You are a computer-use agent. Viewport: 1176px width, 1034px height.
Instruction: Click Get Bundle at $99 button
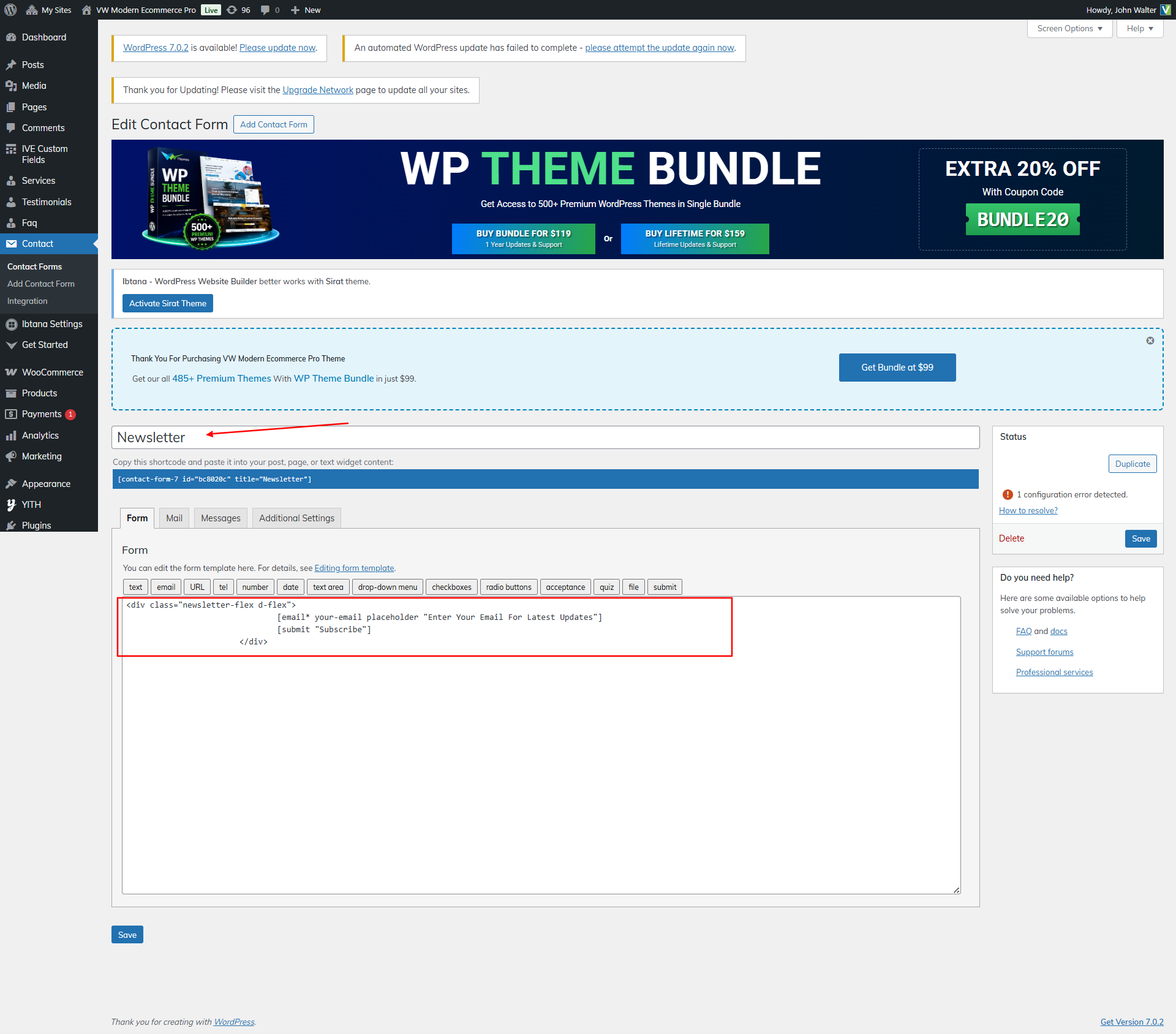(897, 368)
